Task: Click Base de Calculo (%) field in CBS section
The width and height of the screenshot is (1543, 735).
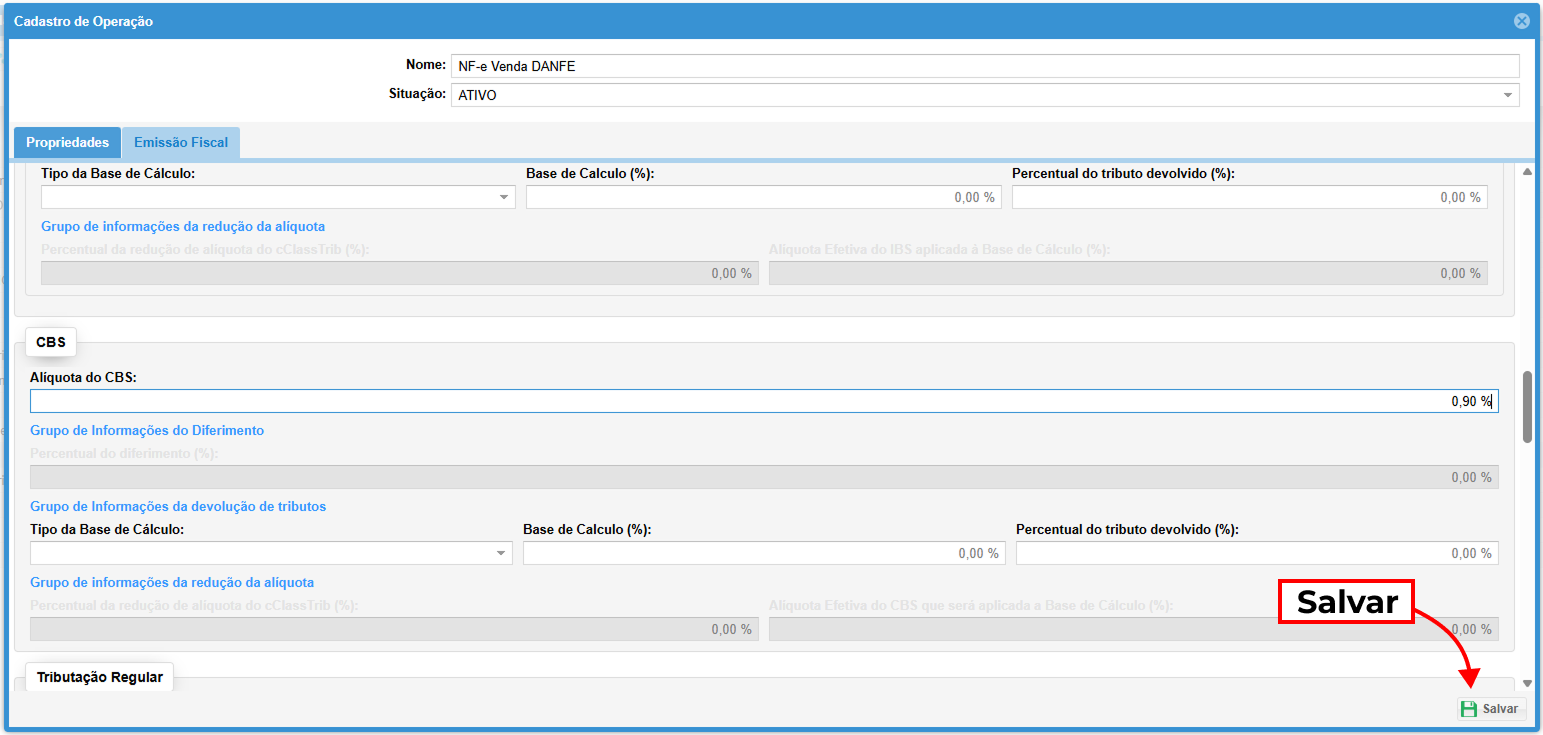Action: pyautogui.click(x=763, y=553)
